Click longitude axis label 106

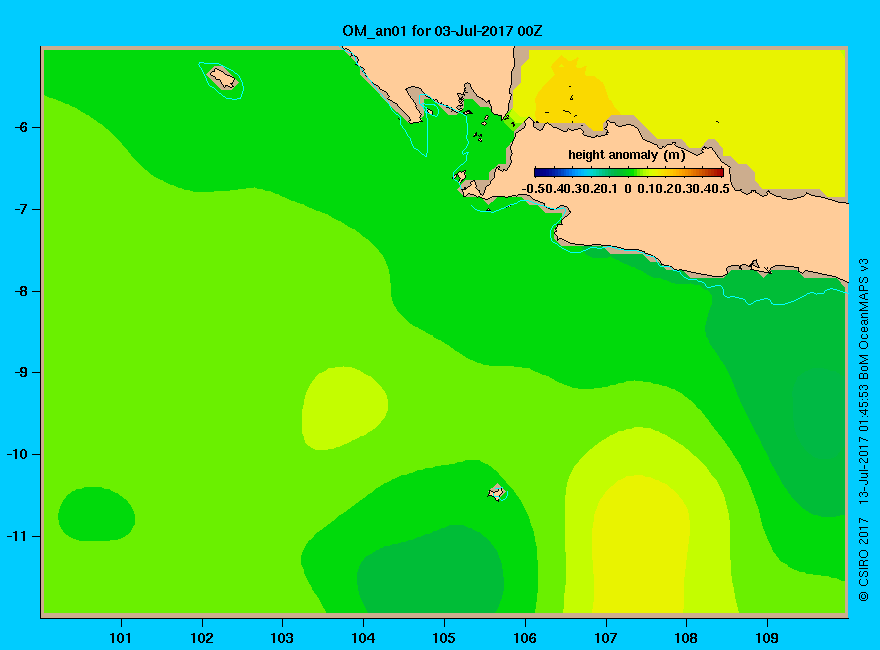coord(525,638)
